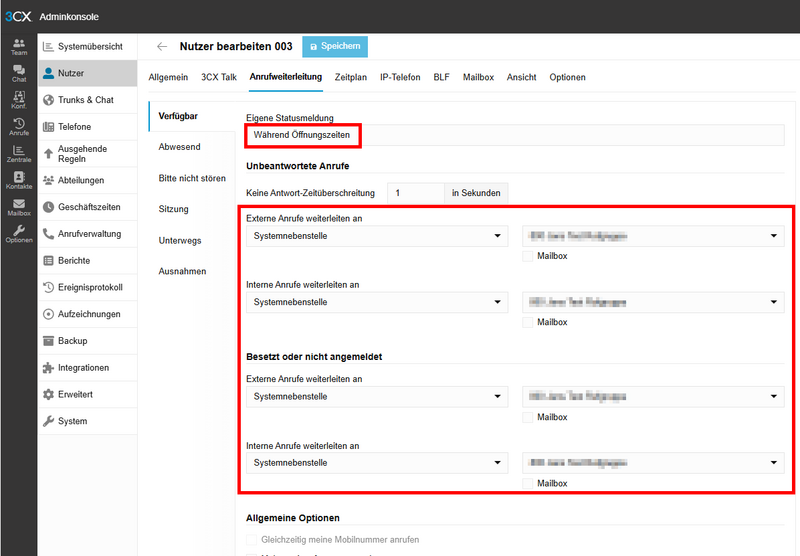Open extension dropdown for unanswered Externe Anrufe
Image resolution: width=800 pixels, height=556 pixels.
[653, 236]
